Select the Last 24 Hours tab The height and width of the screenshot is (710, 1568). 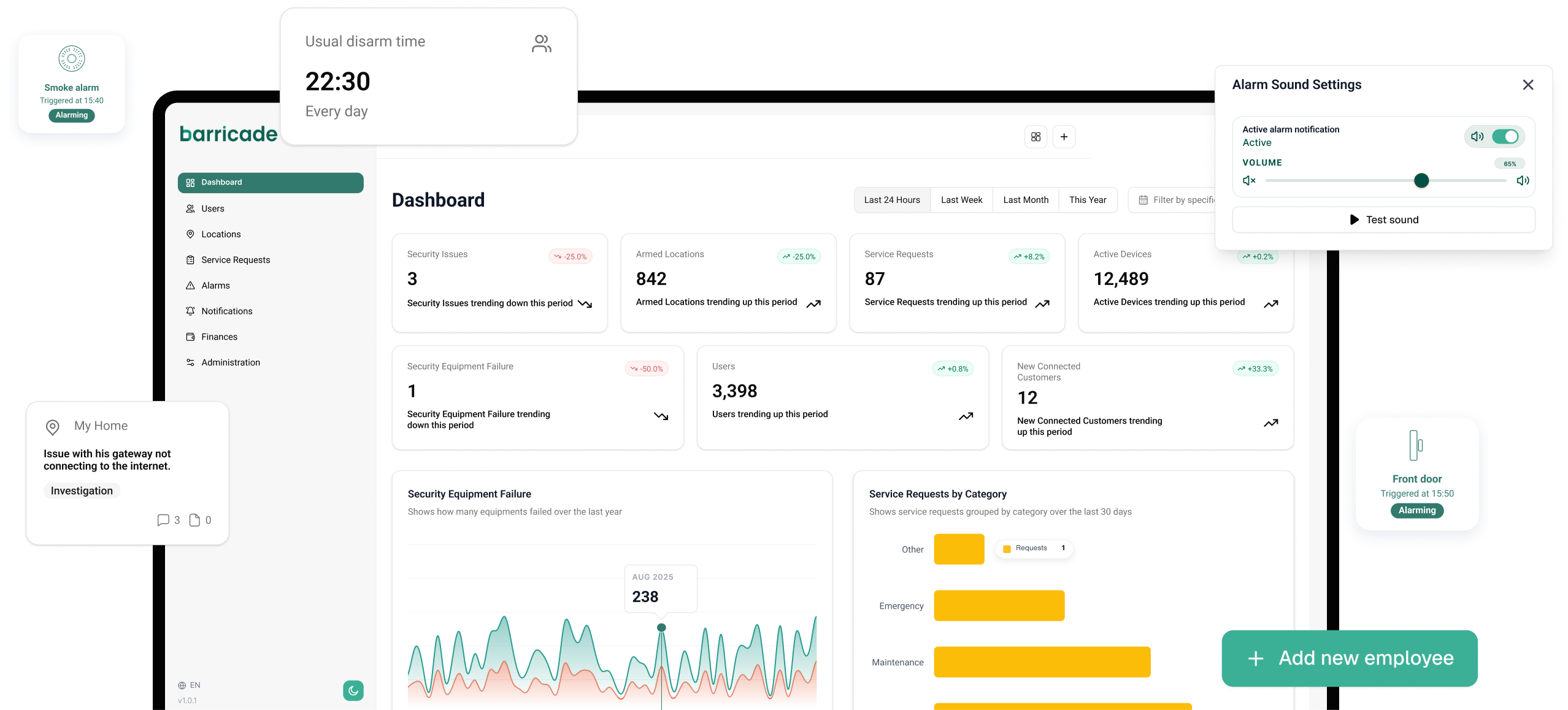coord(892,200)
